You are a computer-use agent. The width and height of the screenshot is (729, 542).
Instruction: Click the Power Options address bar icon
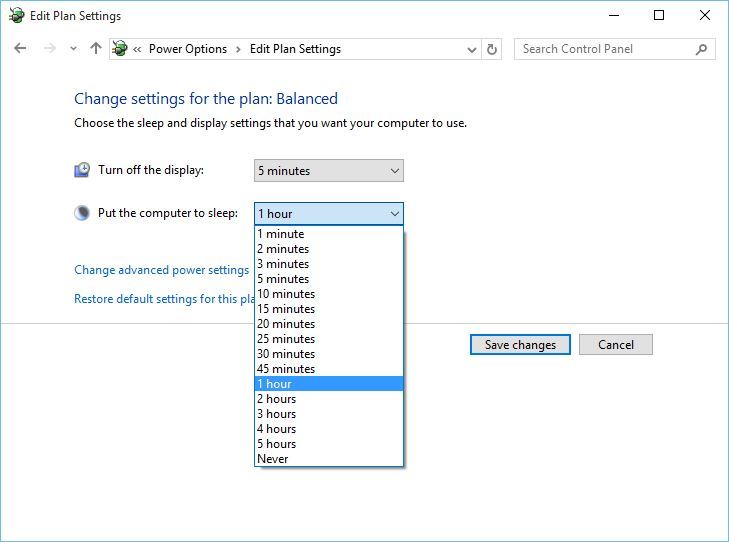[121, 49]
